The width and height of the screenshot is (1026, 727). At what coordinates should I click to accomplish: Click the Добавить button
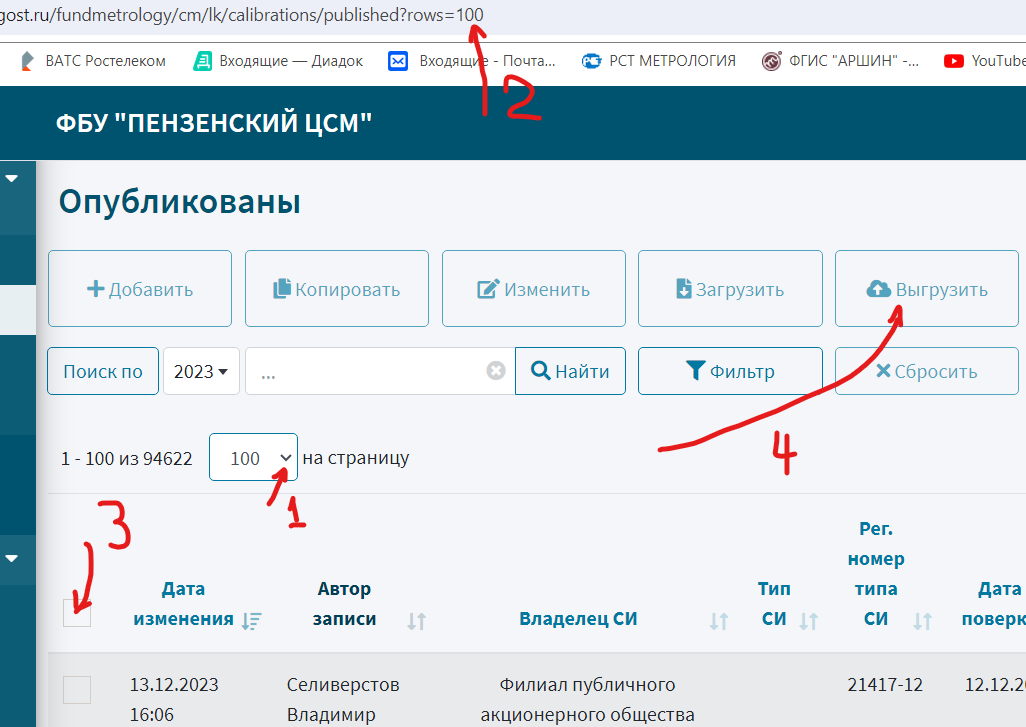pos(140,289)
